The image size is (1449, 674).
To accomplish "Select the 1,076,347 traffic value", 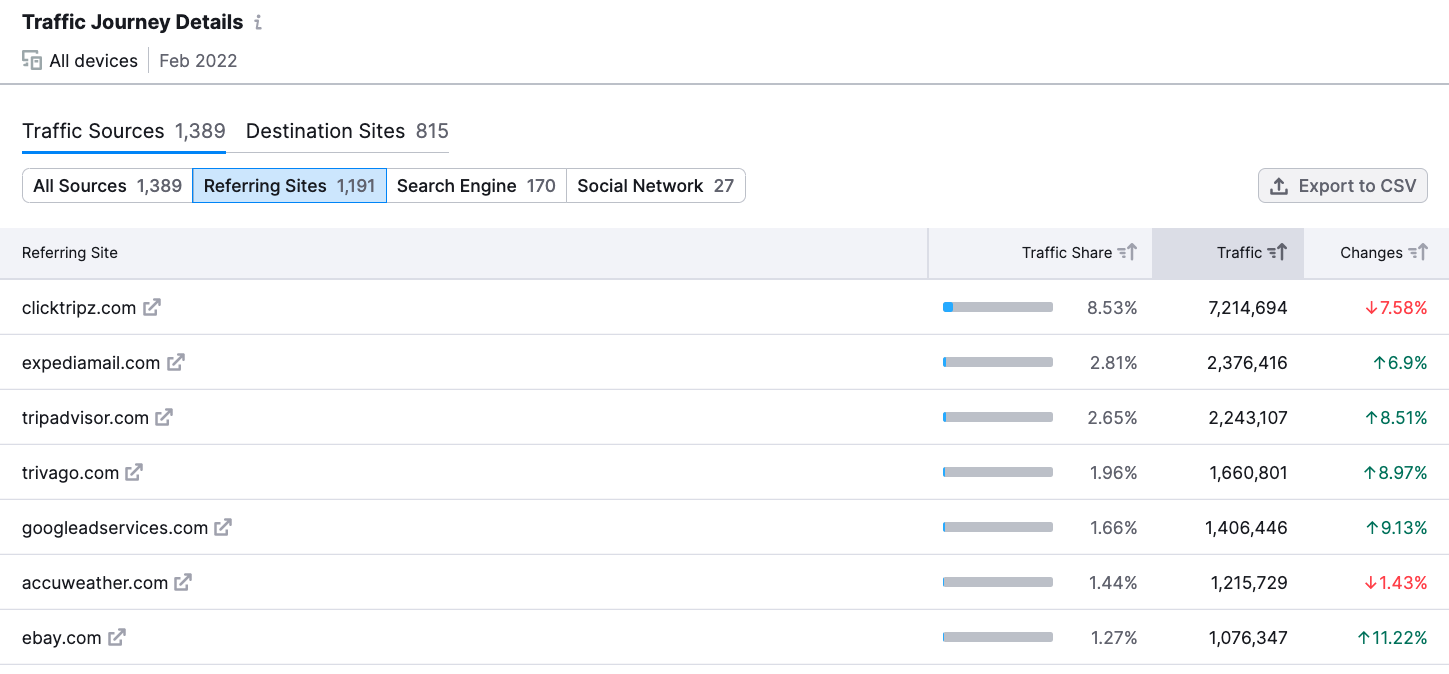I will 1248,638.
